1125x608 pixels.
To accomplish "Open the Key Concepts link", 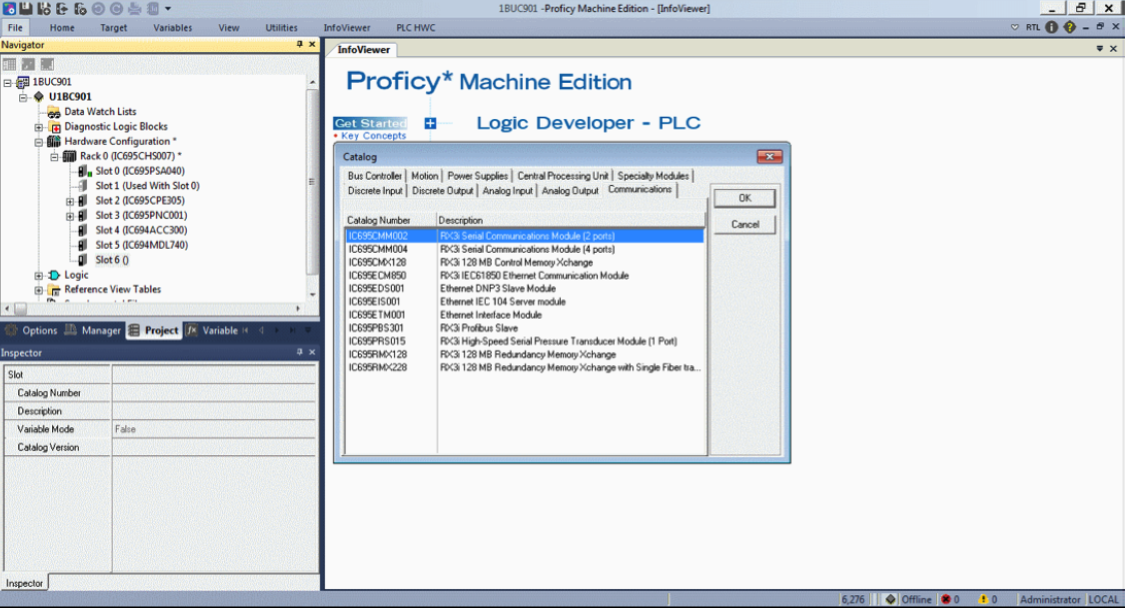I will pos(373,136).
